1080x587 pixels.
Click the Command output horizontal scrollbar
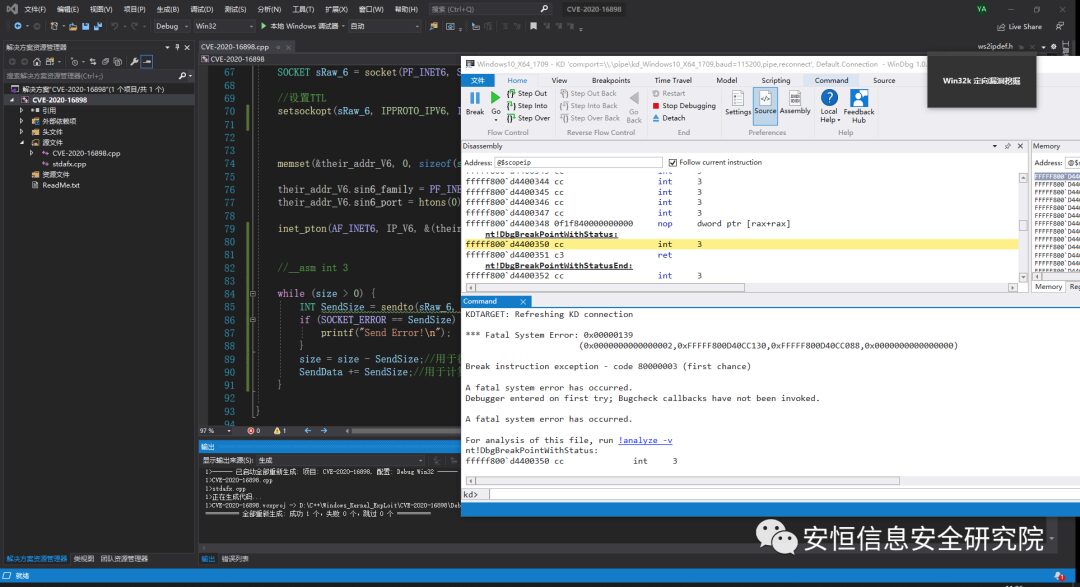tap(685, 480)
